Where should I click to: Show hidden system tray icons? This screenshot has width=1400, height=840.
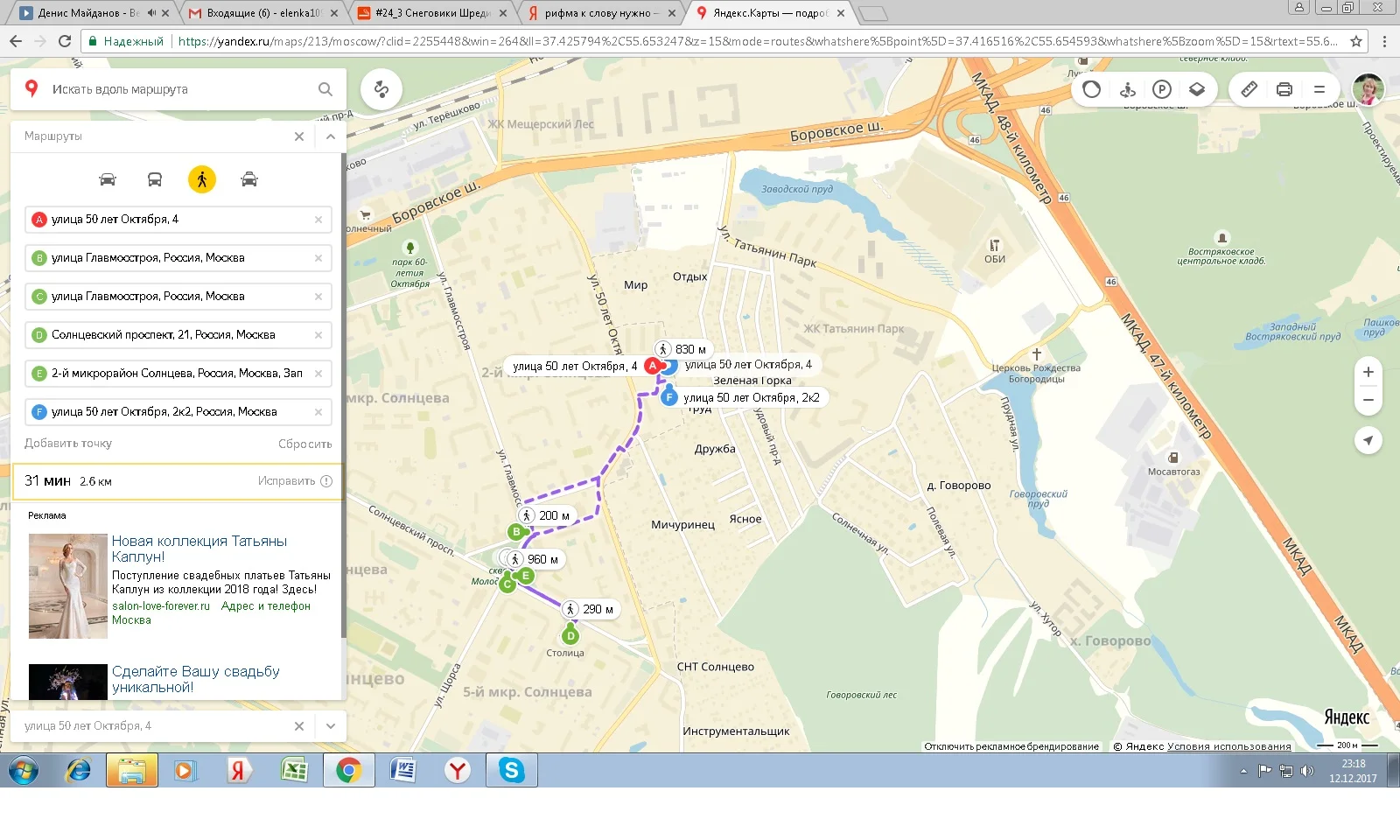click(1243, 771)
